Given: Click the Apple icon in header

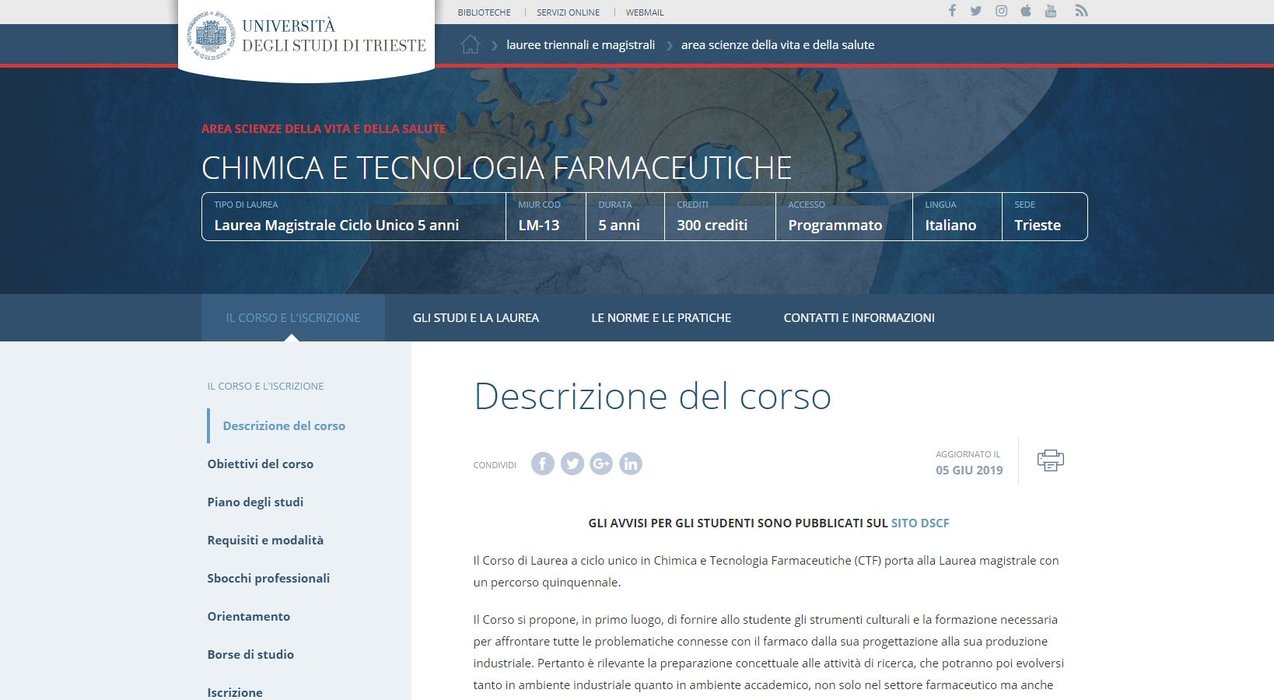Looking at the screenshot, I should tap(1026, 11).
